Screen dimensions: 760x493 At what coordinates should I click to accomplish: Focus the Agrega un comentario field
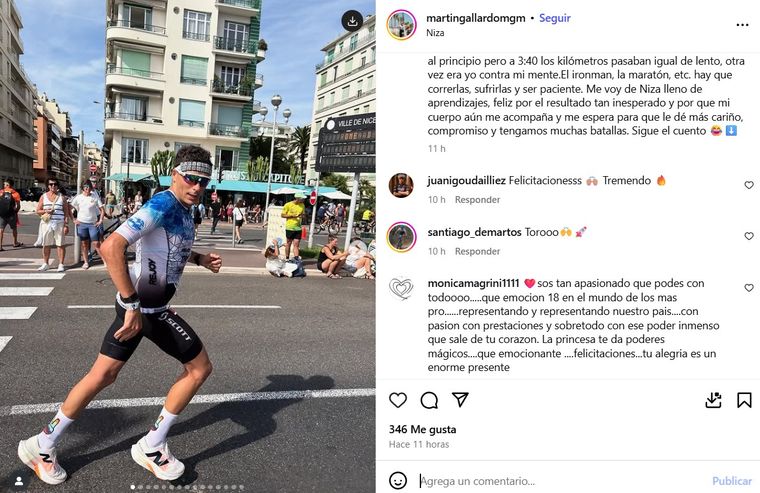(x=557, y=481)
